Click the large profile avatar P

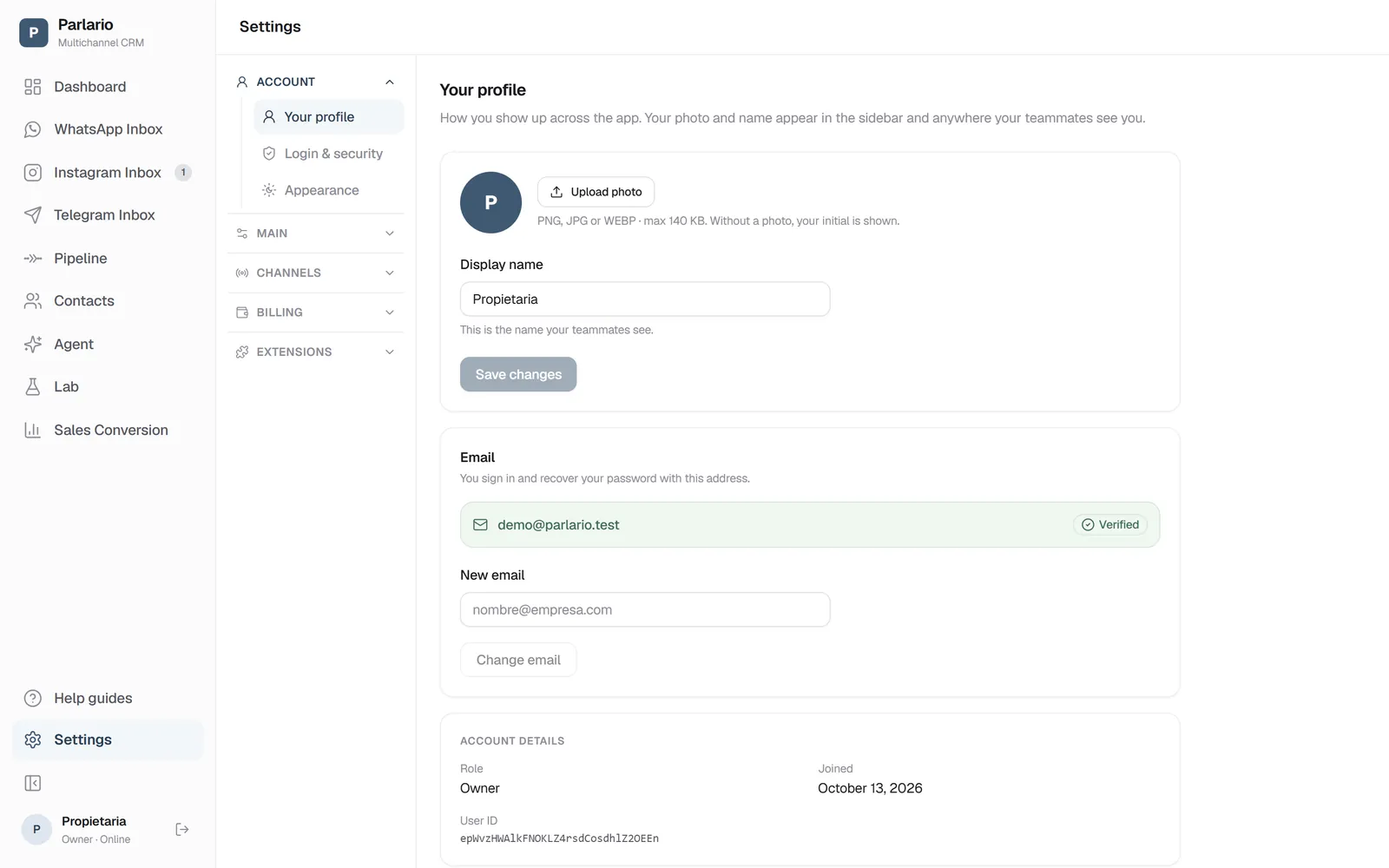(x=490, y=202)
